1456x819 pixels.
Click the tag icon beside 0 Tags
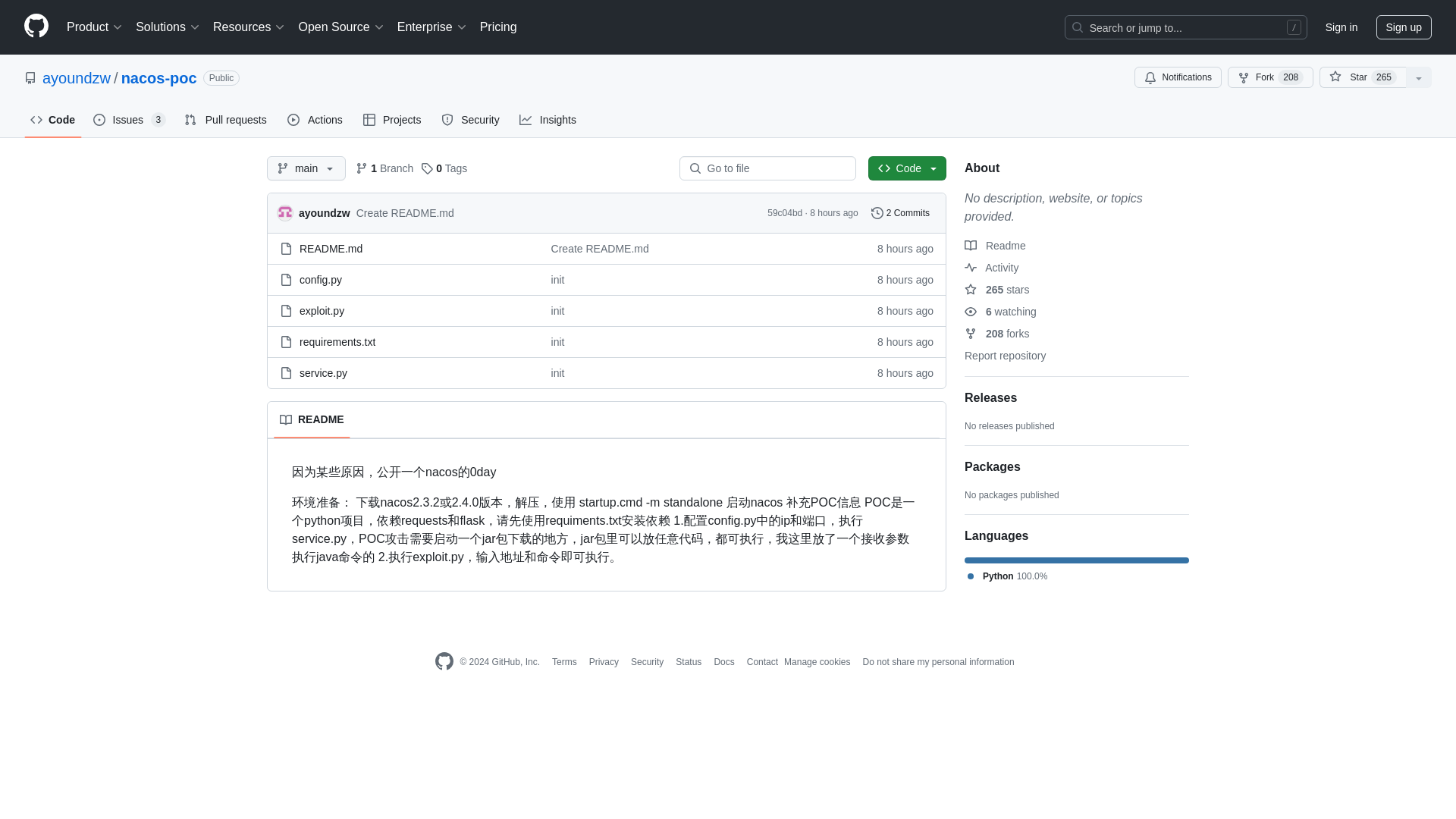pyautogui.click(x=427, y=168)
